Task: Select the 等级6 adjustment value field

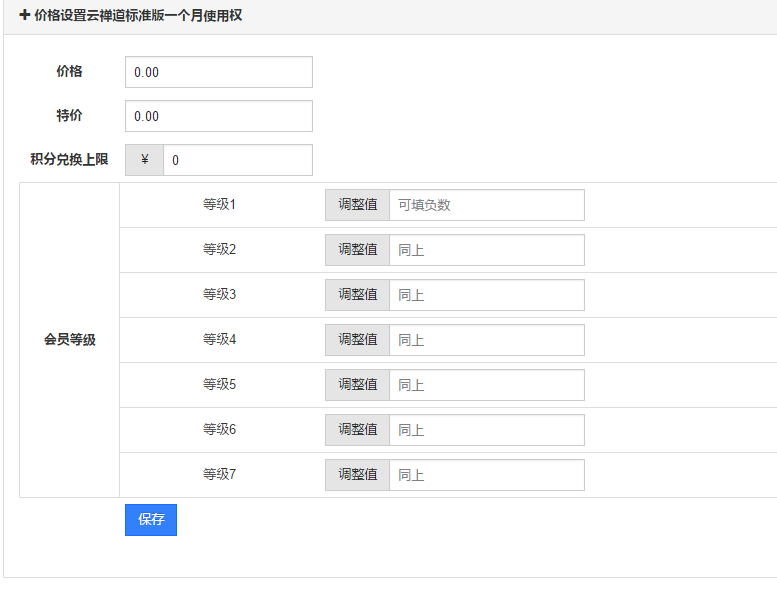Action: pyautogui.click(x=486, y=430)
